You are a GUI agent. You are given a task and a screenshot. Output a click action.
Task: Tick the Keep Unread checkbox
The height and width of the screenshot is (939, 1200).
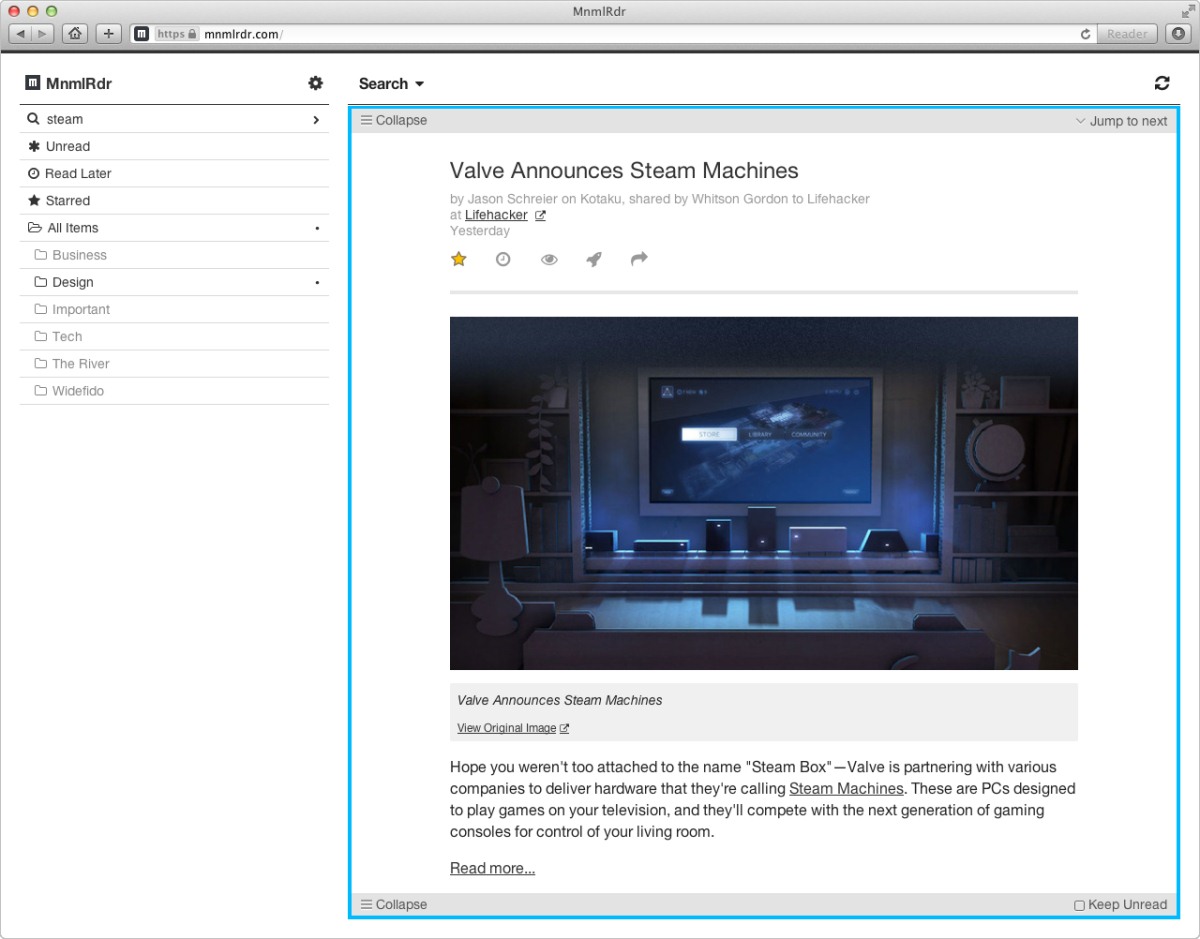click(1079, 905)
